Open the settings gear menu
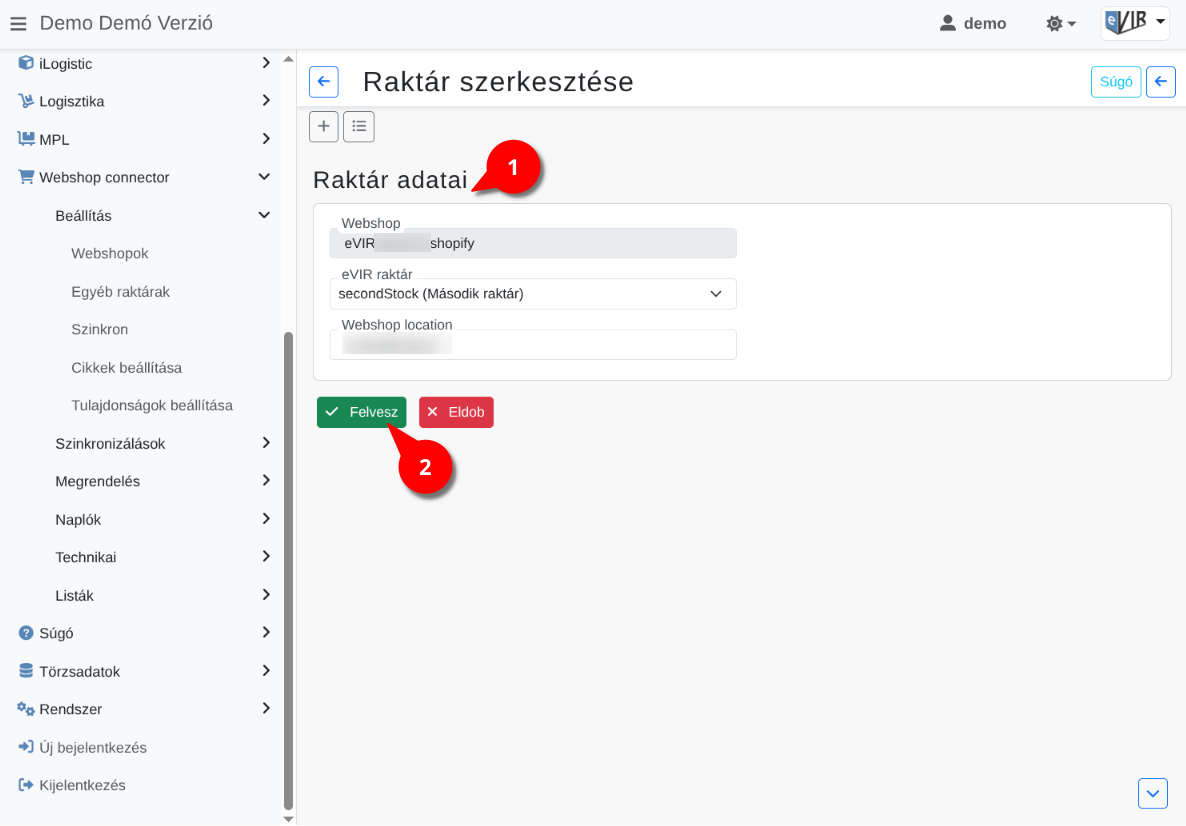 (x=1060, y=23)
